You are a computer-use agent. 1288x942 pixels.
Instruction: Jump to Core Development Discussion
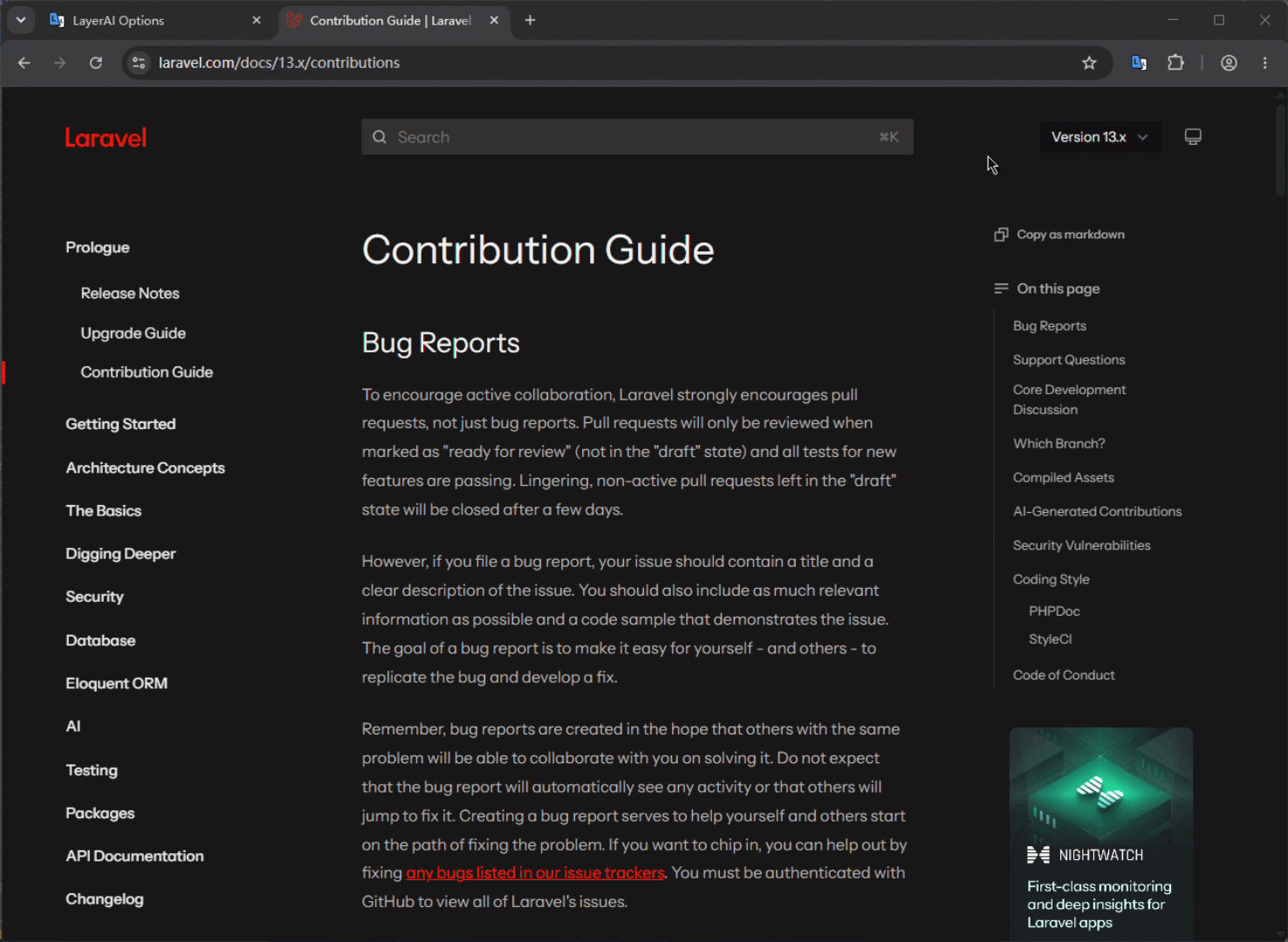click(1069, 399)
